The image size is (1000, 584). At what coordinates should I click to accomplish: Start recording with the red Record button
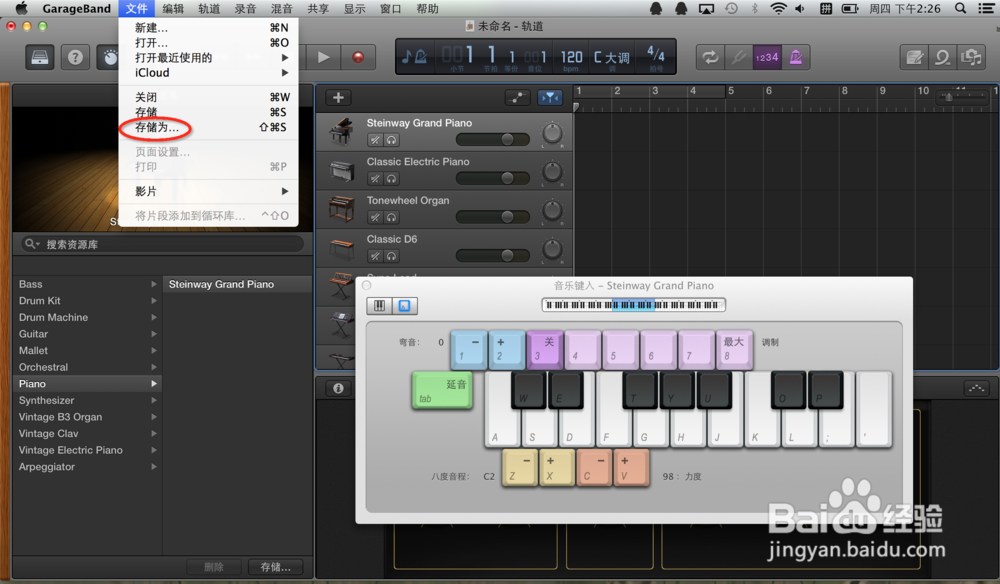tap(358, 57)
